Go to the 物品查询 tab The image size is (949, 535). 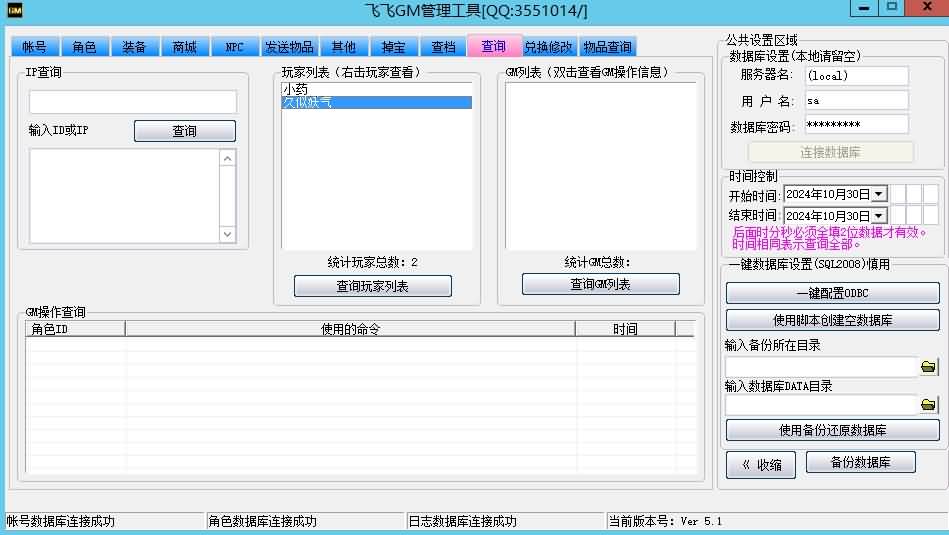(607, 47)
